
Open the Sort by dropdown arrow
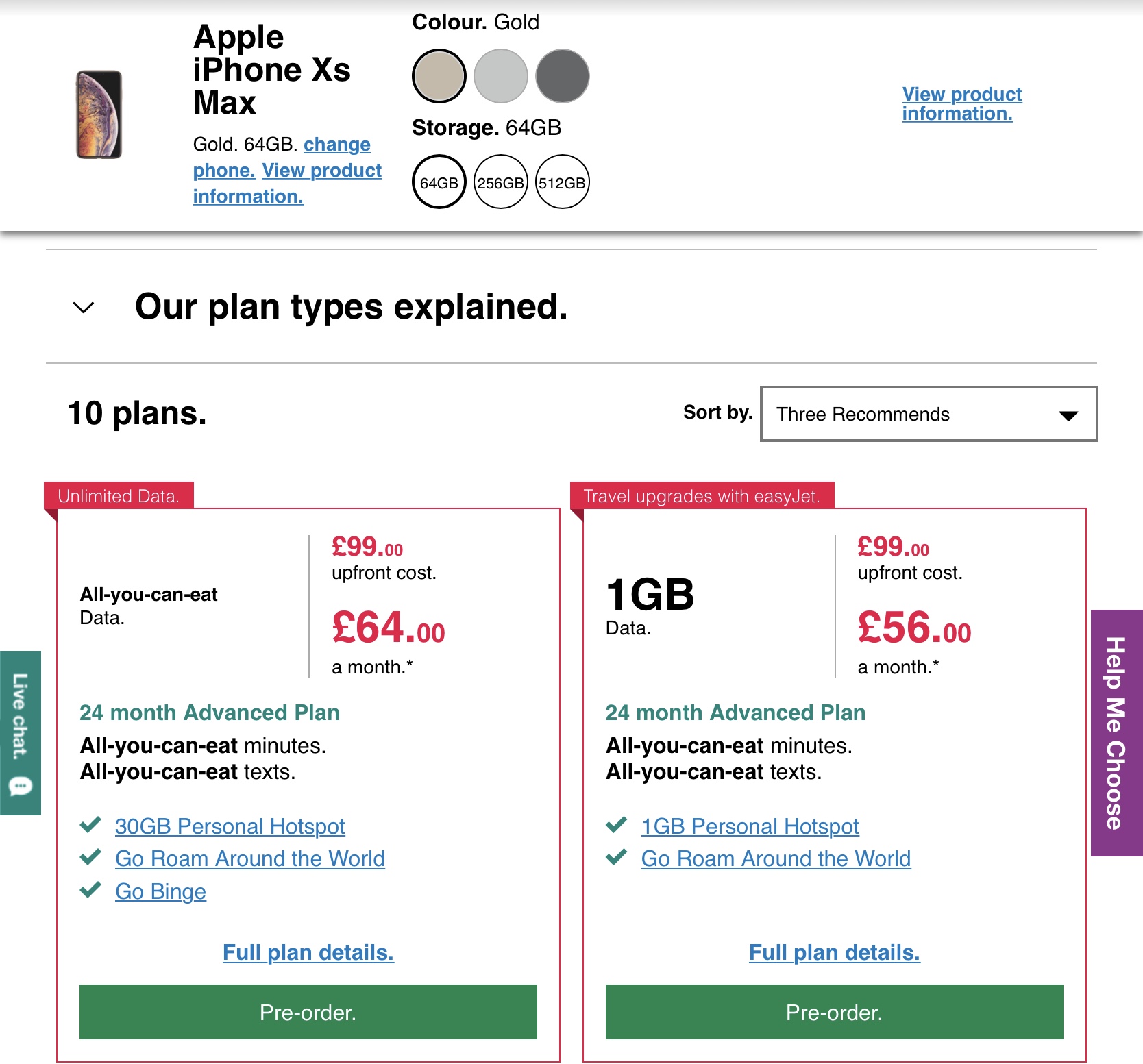(x=1068, y=415)
